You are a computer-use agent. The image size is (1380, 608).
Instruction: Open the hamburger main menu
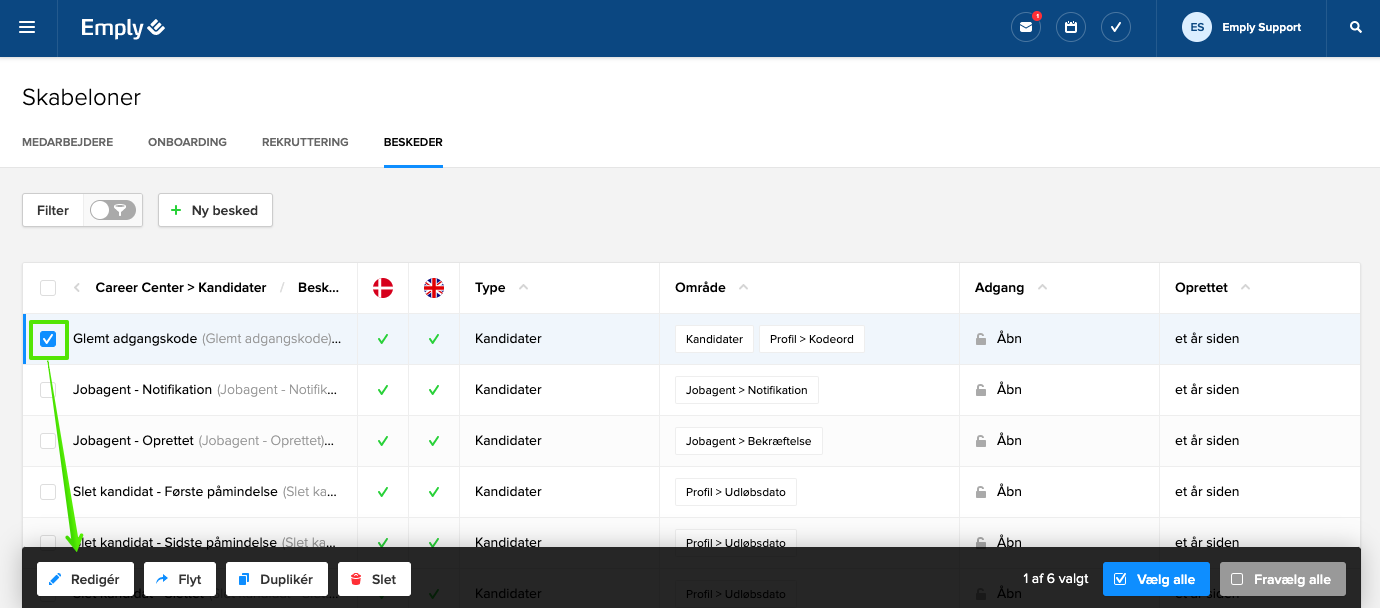[x=27, y=28]
